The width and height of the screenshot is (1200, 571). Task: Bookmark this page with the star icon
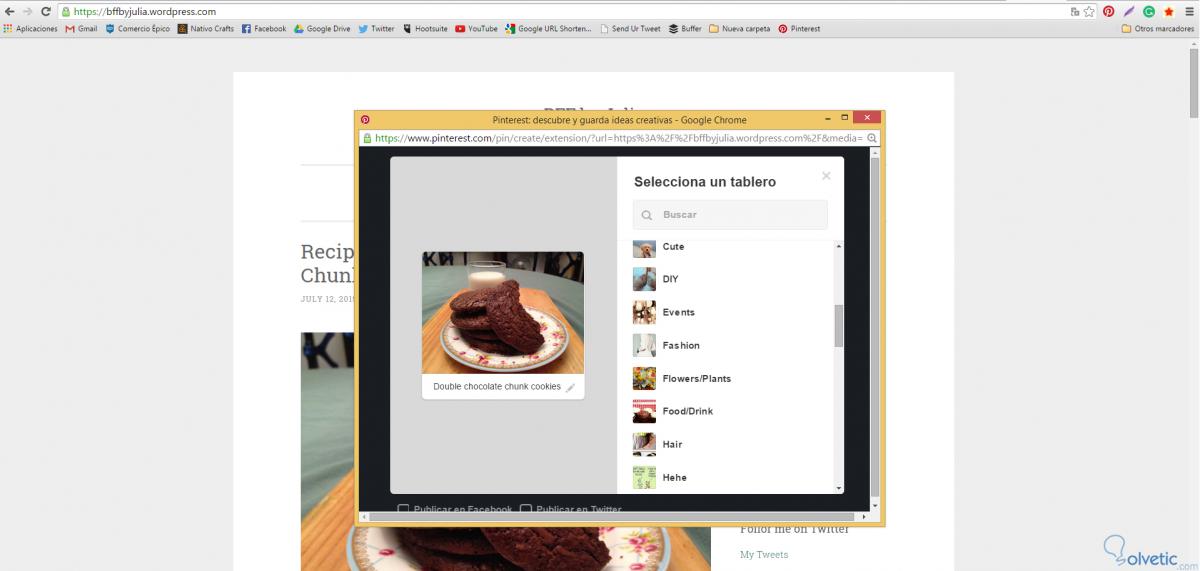click(x=1088, y=12)
